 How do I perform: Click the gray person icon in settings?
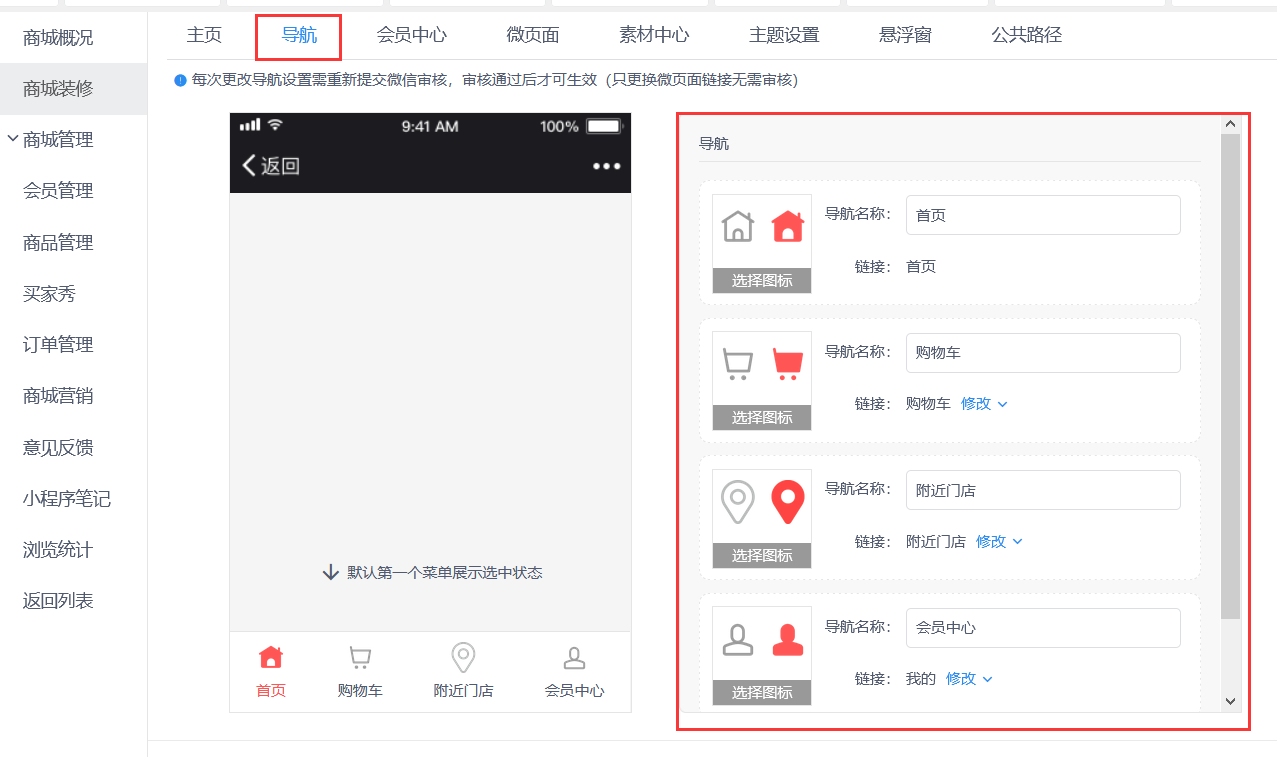738,639
